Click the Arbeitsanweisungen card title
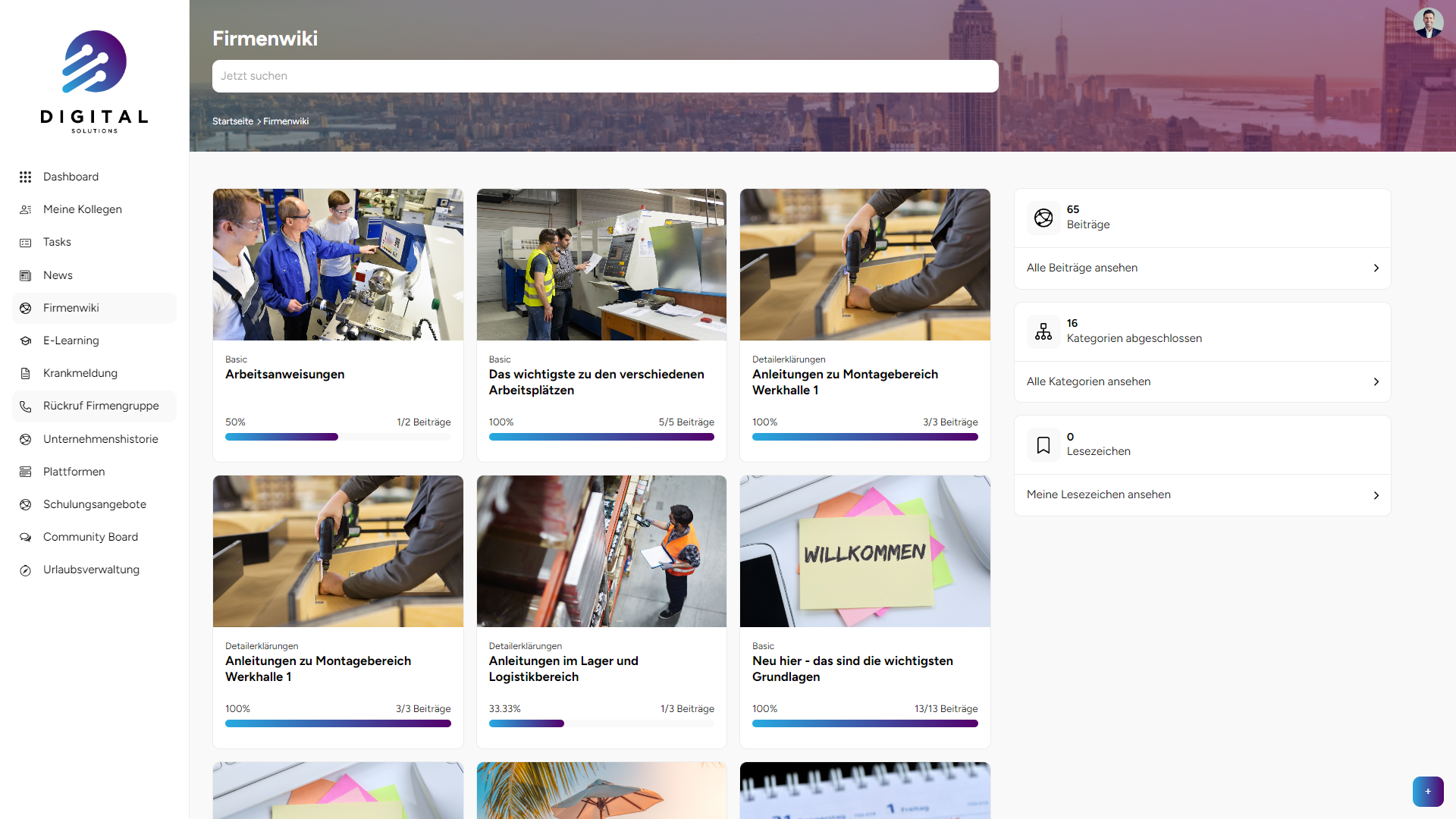Viewport: 1456px width, 819px height. 285,375
